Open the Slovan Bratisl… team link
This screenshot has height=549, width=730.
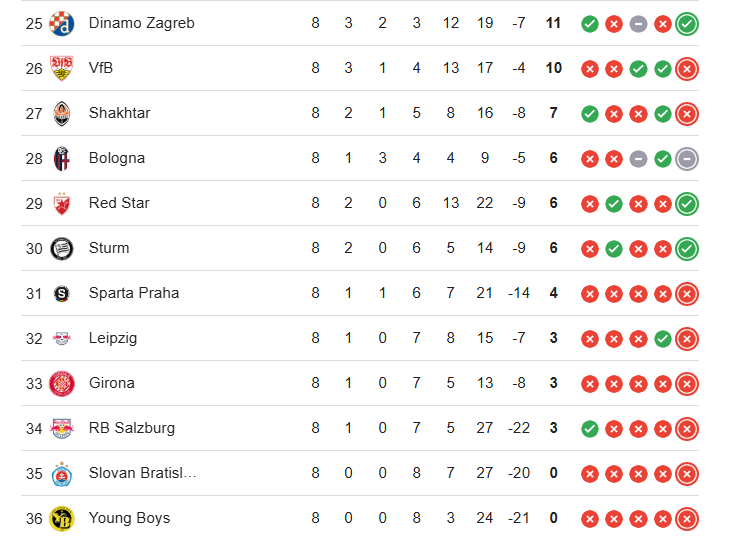coord(142,473)
